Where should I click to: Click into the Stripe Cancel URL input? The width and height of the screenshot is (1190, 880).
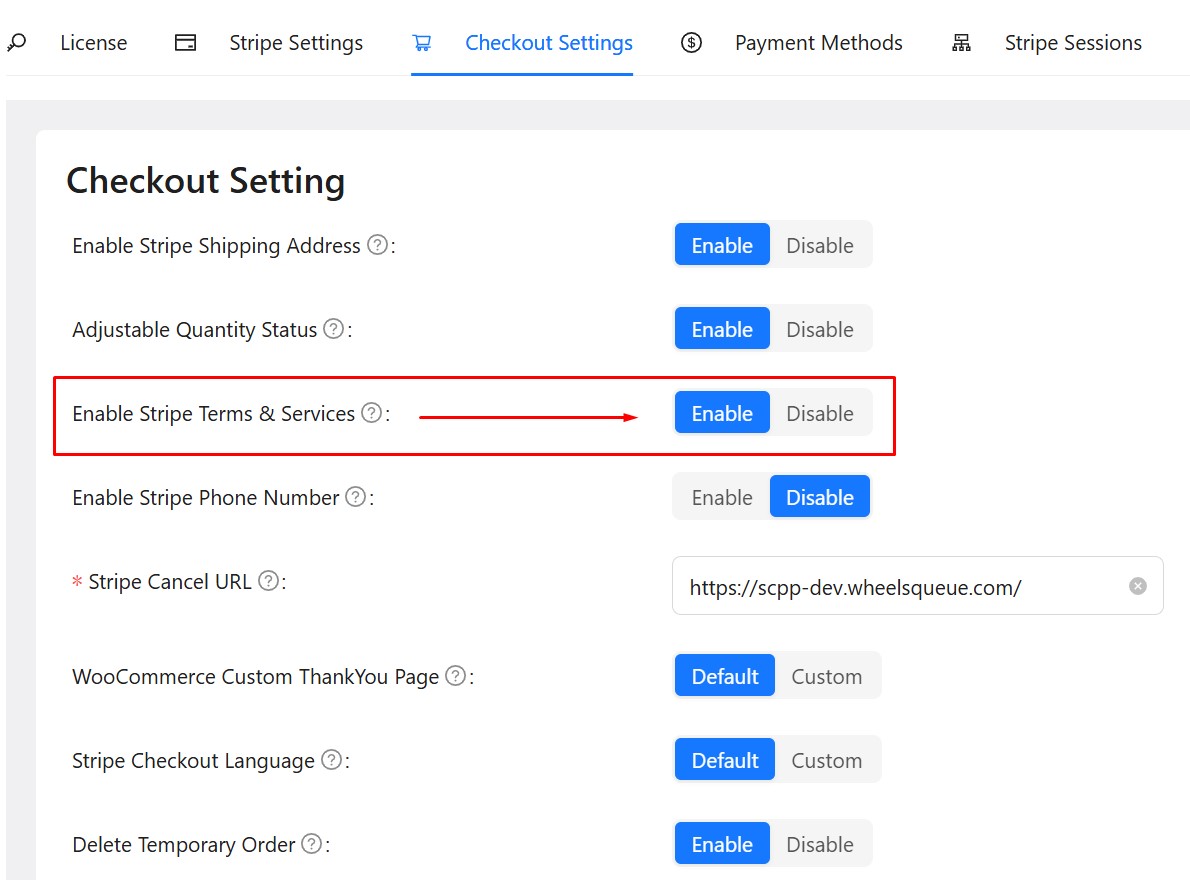tap(900, 587)
